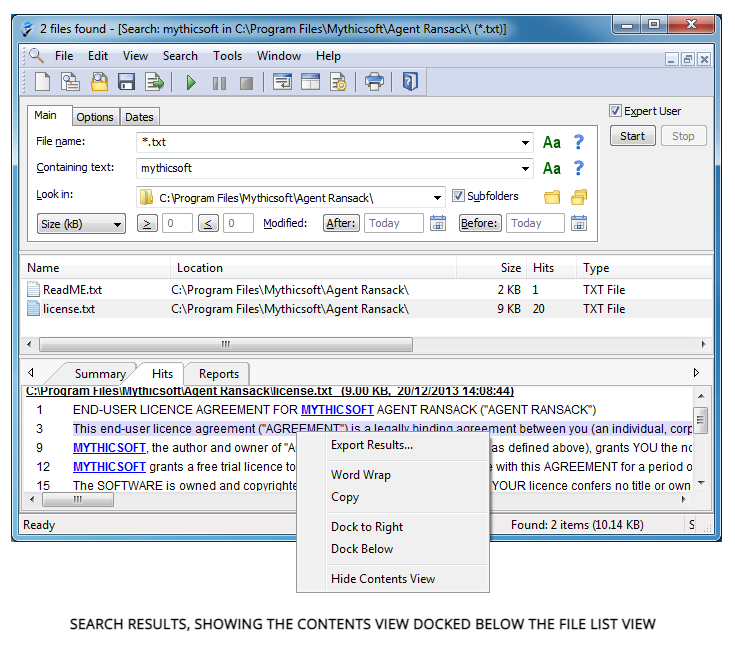The image size is (735, 651).
Task: Pause search with the pause icon
Action: click(x=219, y=83)
